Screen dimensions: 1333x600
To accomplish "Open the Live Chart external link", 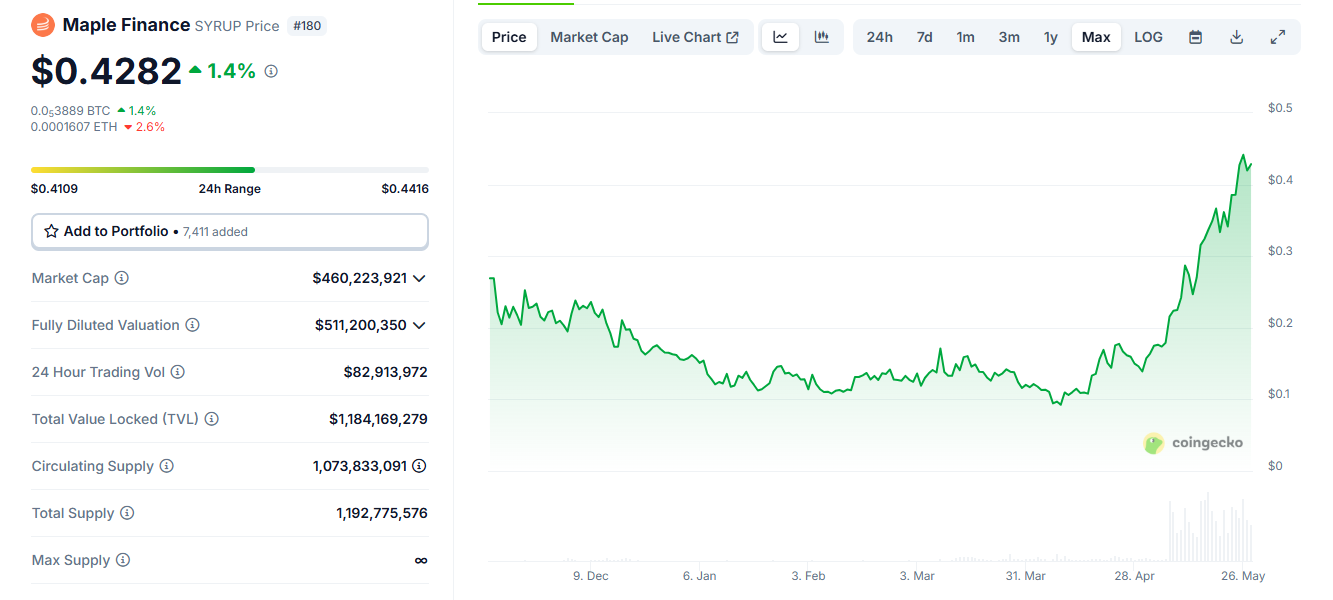I will [695, 37].
